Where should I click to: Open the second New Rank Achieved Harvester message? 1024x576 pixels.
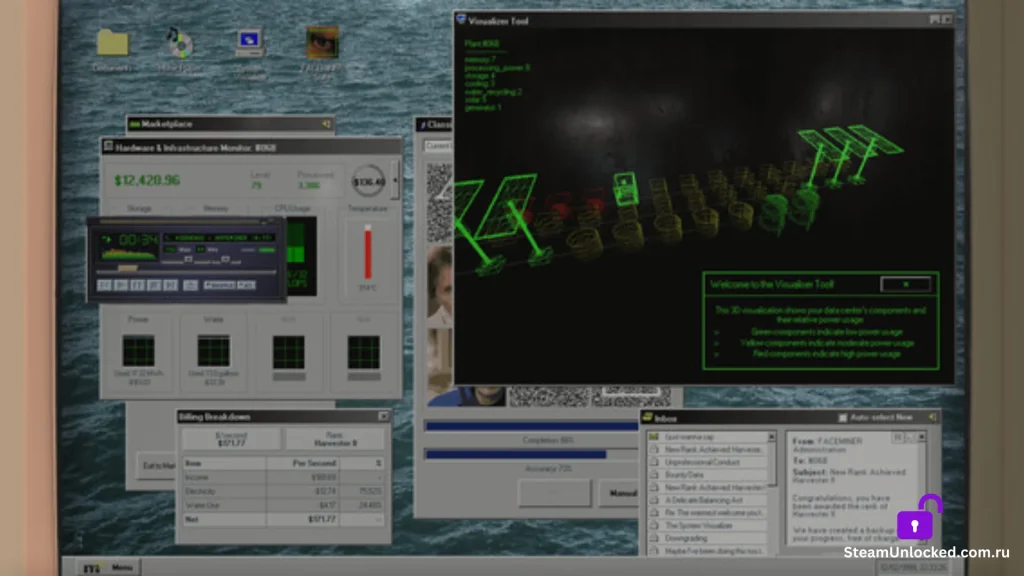tap(707, 487)
